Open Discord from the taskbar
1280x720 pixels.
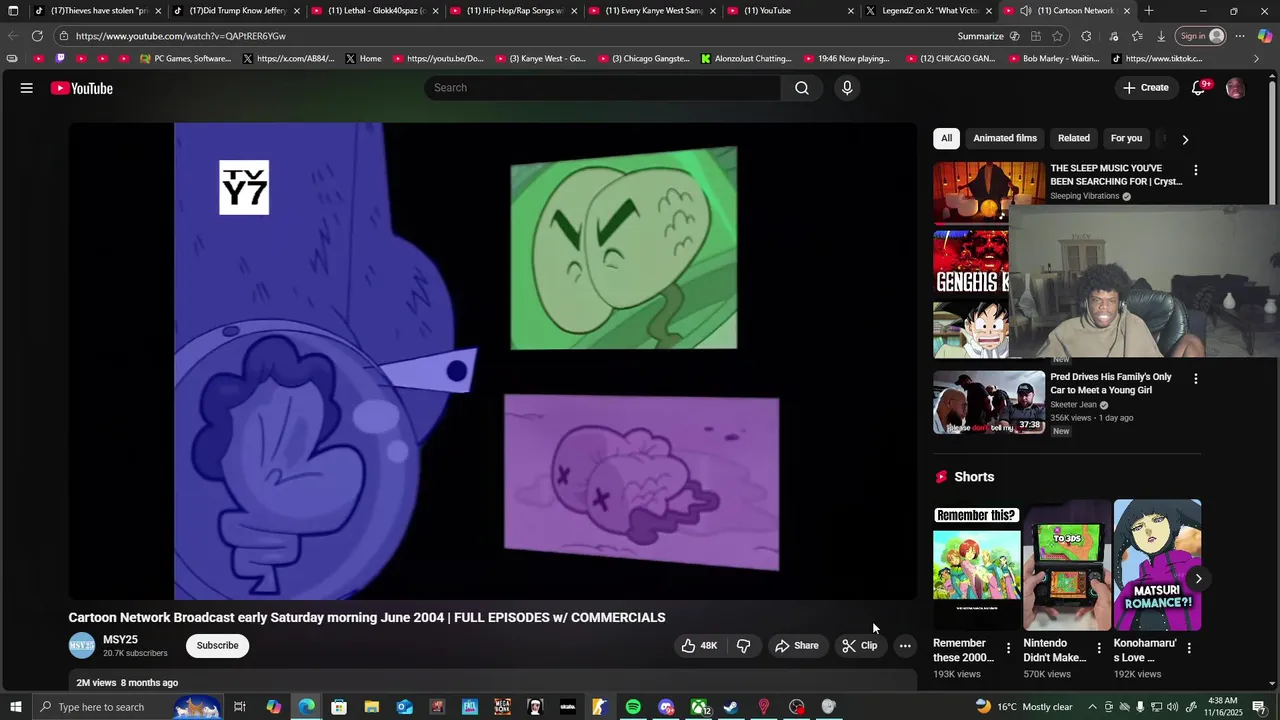tap(666, 707)
